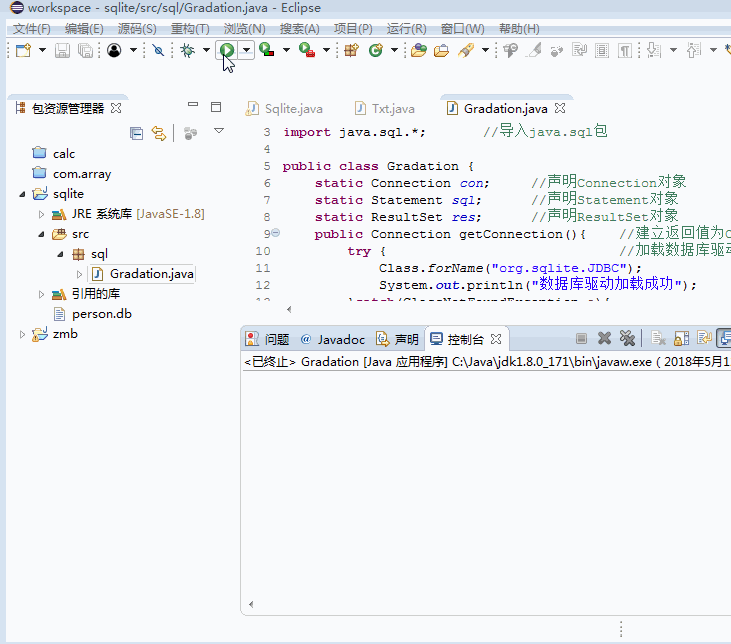
Task: Close the Gradation.java editor tab
Action: (560, 108)
